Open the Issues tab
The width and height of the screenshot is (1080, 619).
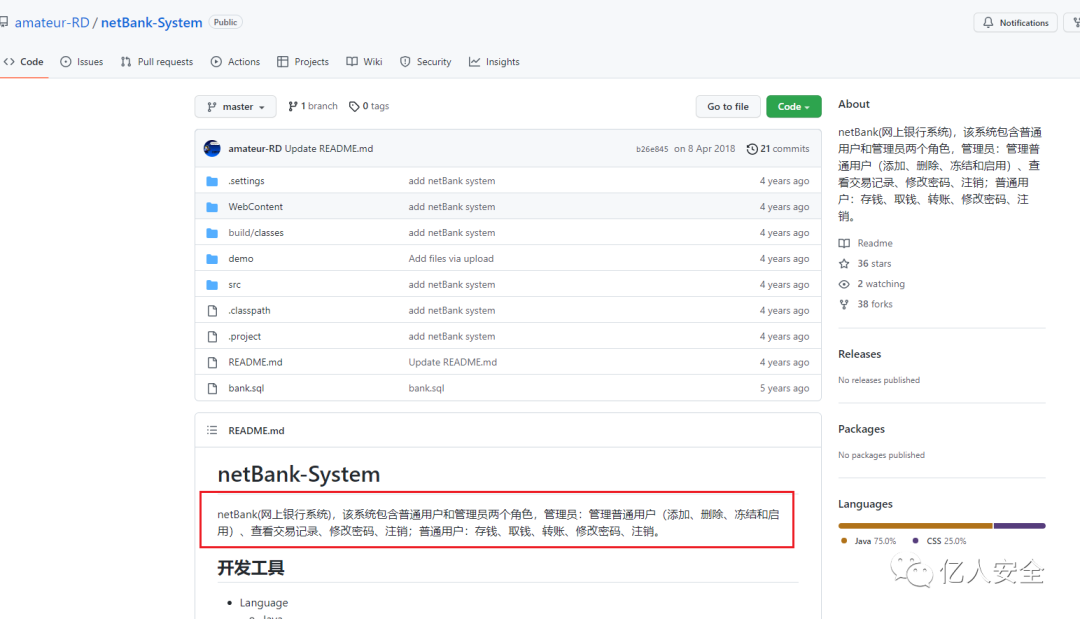[x=82, y=62]
